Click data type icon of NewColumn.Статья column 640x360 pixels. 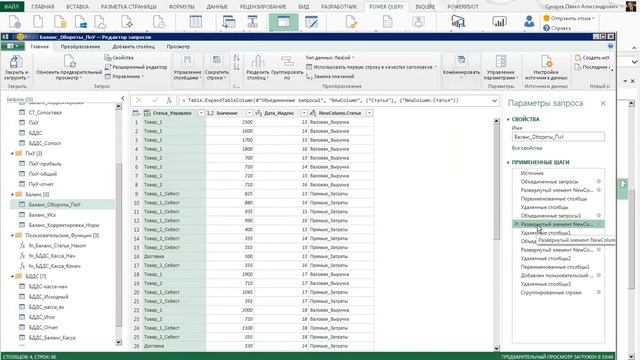coord(313,113)
